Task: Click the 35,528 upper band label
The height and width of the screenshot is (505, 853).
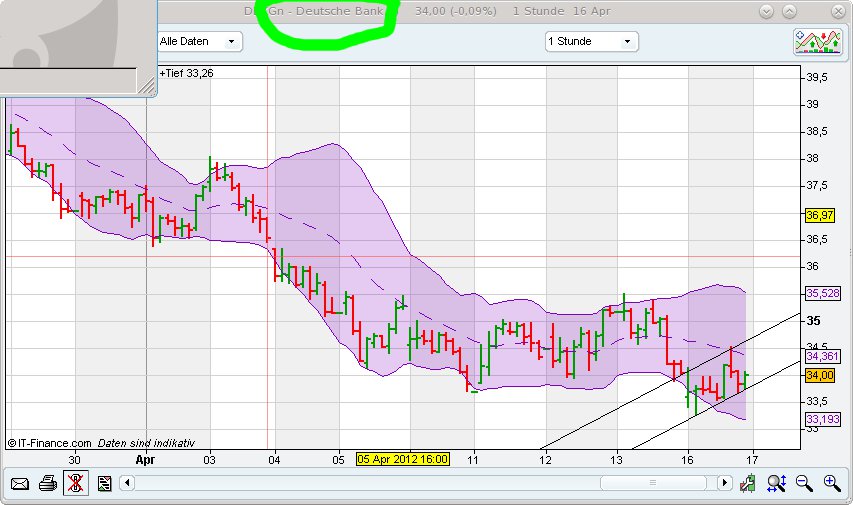Action: pos(823,293)
